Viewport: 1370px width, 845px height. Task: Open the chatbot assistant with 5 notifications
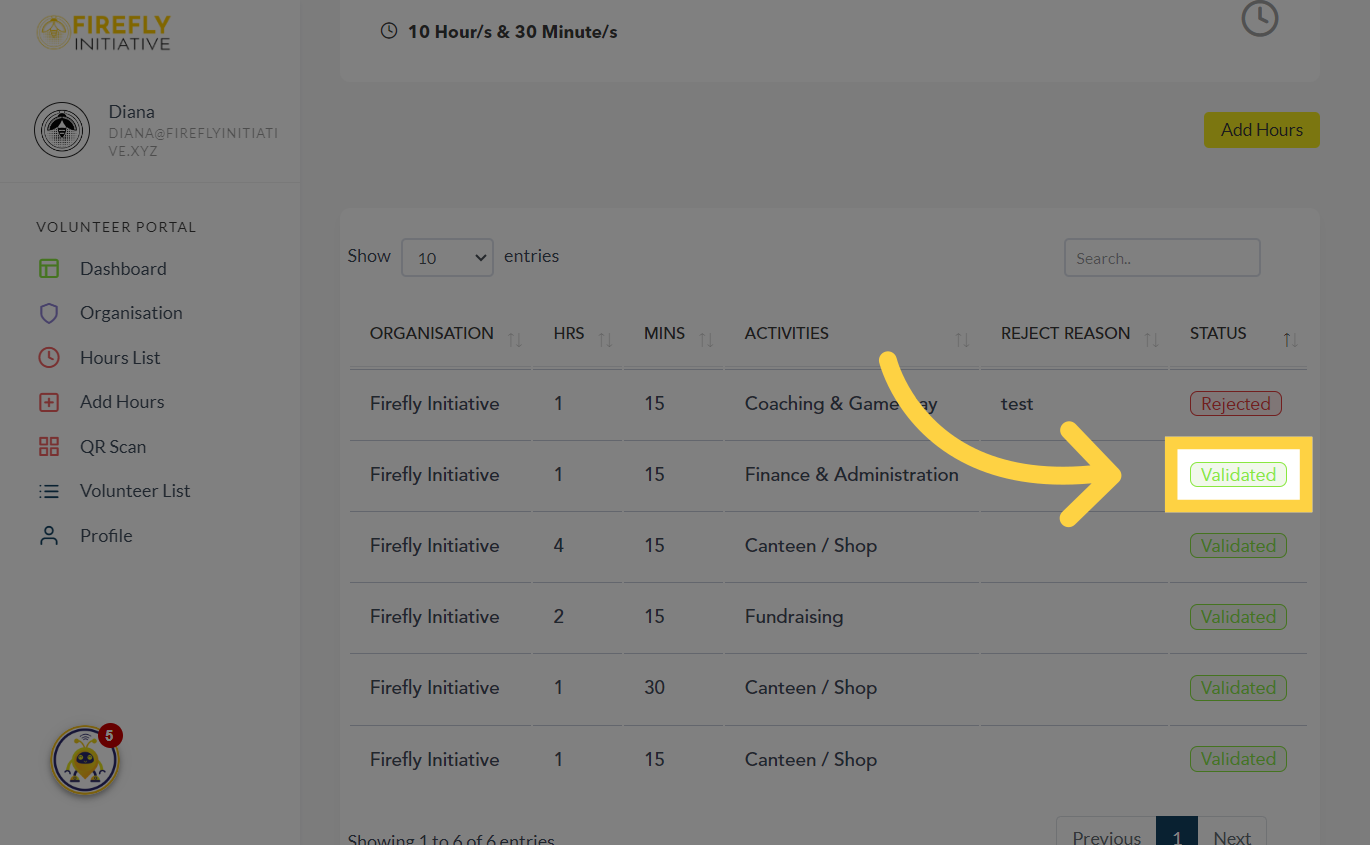pos(85,760)
